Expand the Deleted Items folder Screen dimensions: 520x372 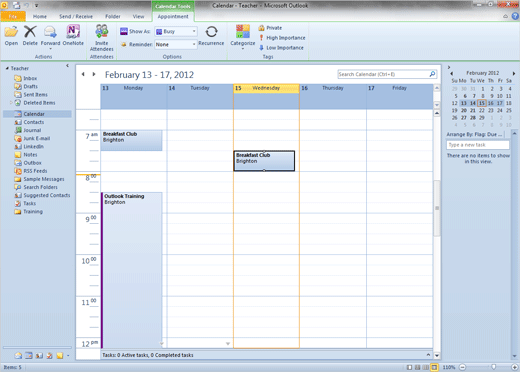pos(11,103)
